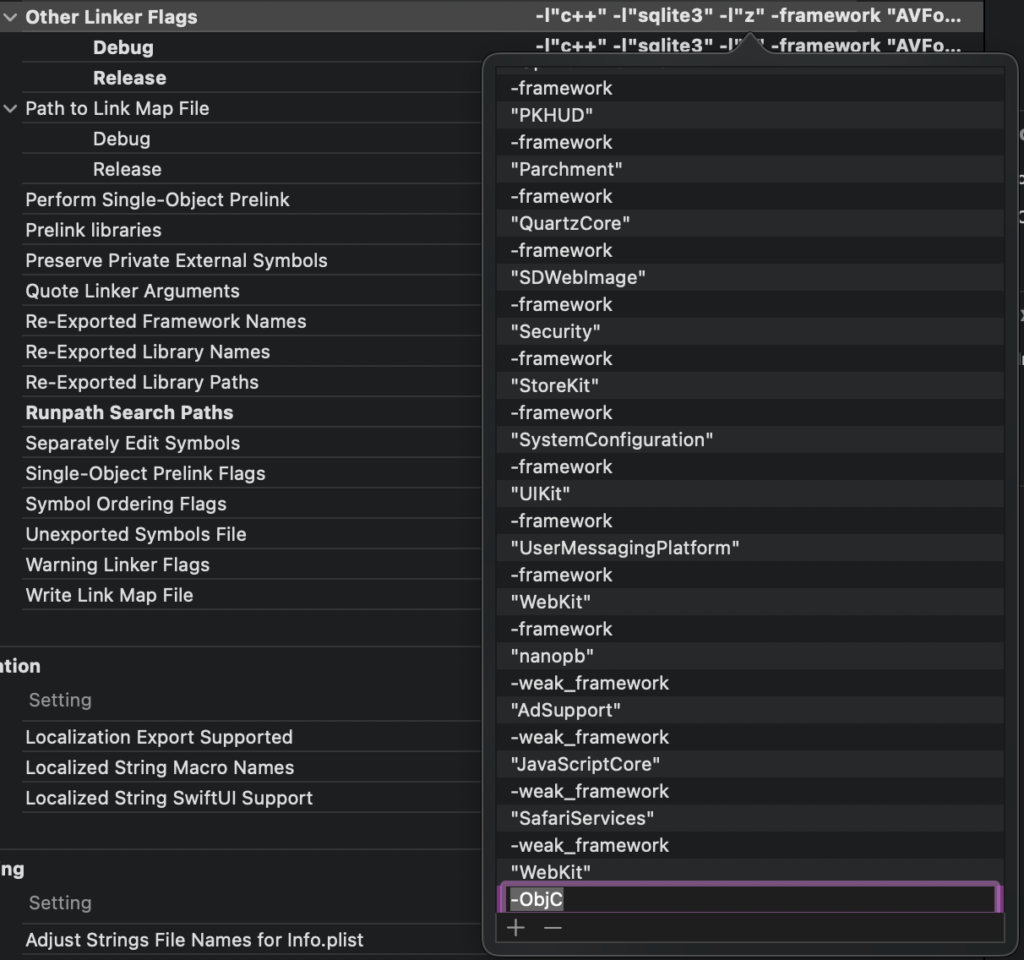
Task: Remove selected linker flag with minus button
Action: point(552,927)
